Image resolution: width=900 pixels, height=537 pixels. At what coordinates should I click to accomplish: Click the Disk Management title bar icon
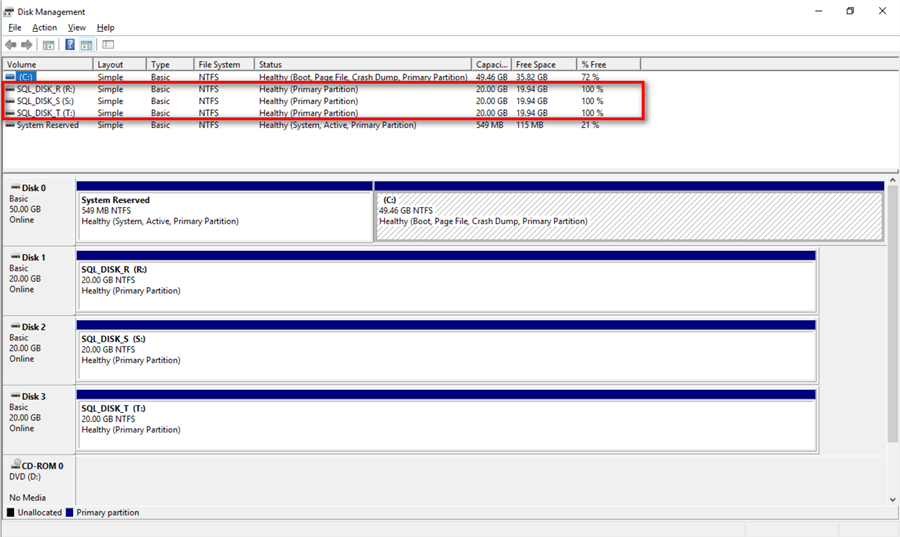click(9, 11)
